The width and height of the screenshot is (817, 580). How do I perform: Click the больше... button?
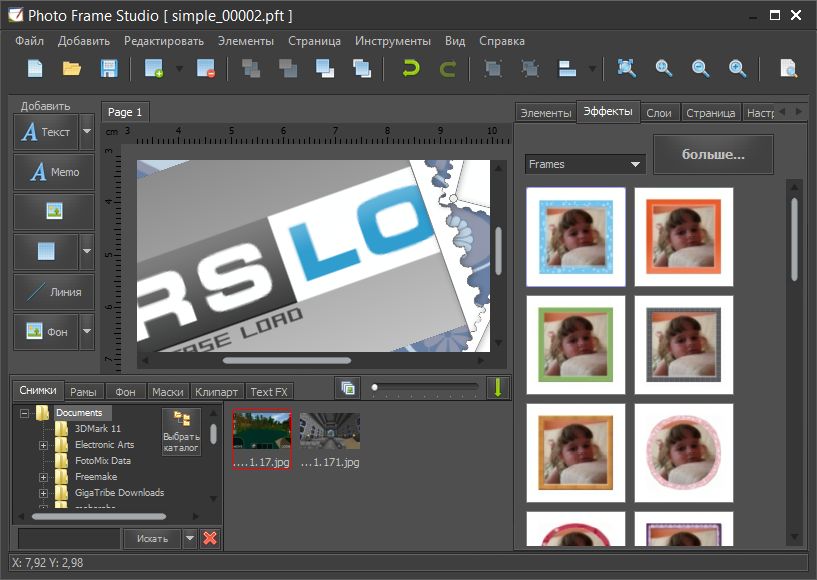tap(713, 154)
